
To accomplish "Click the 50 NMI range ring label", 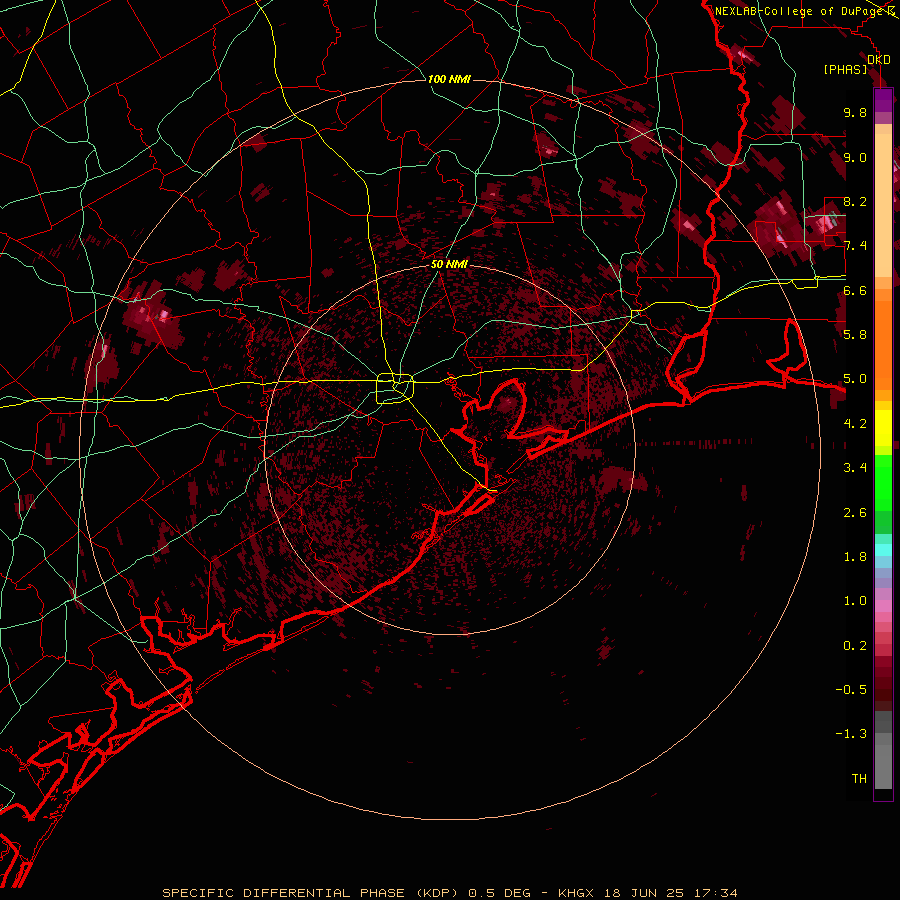I will tap(449, 265).
